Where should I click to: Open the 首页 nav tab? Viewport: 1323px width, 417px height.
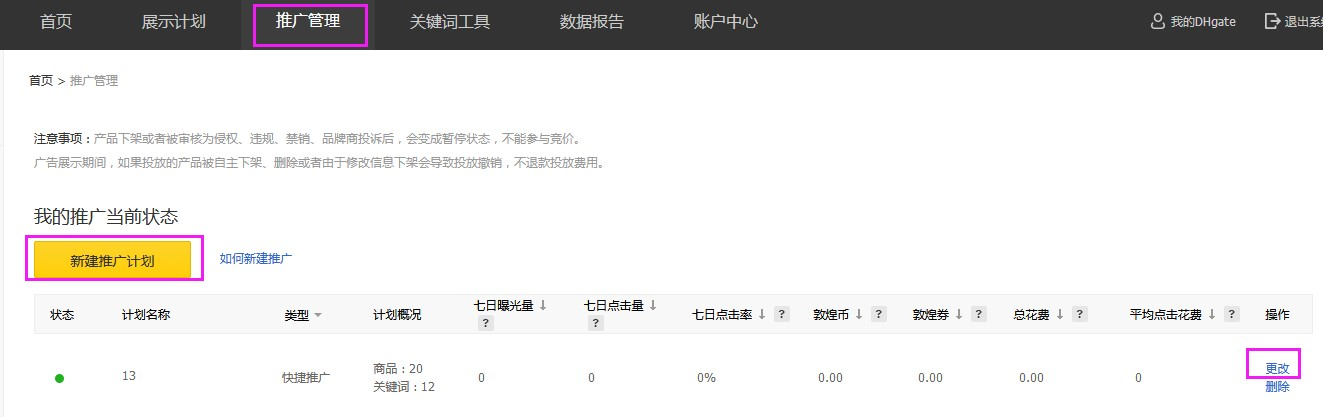[56, 21]
